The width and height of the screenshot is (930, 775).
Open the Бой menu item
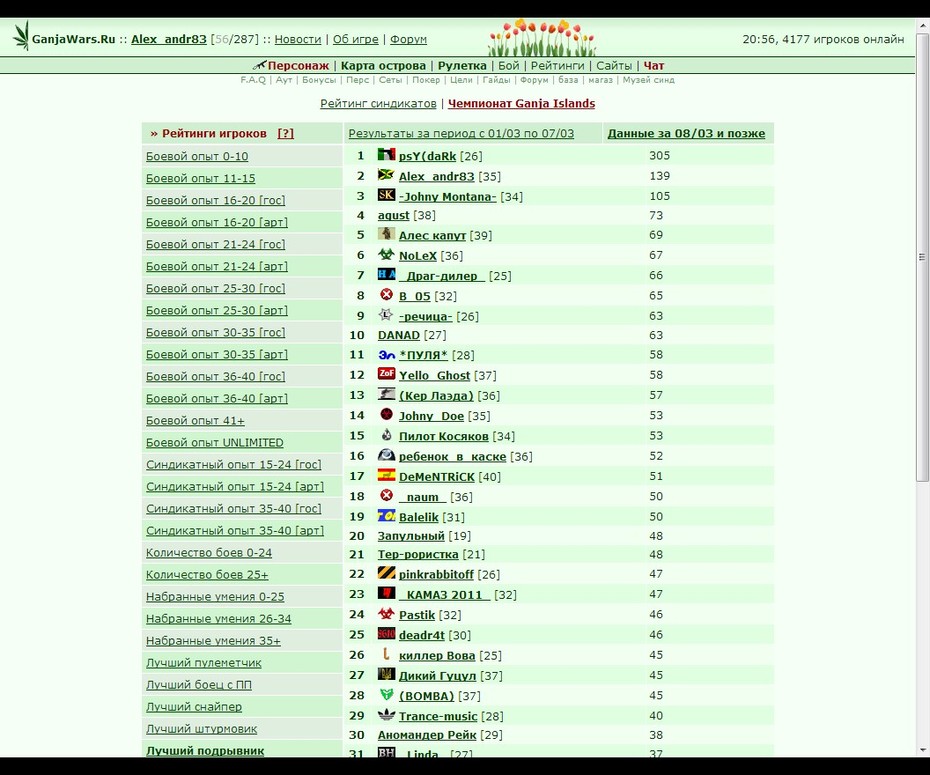pyautogui.click(x=508, y=66)
